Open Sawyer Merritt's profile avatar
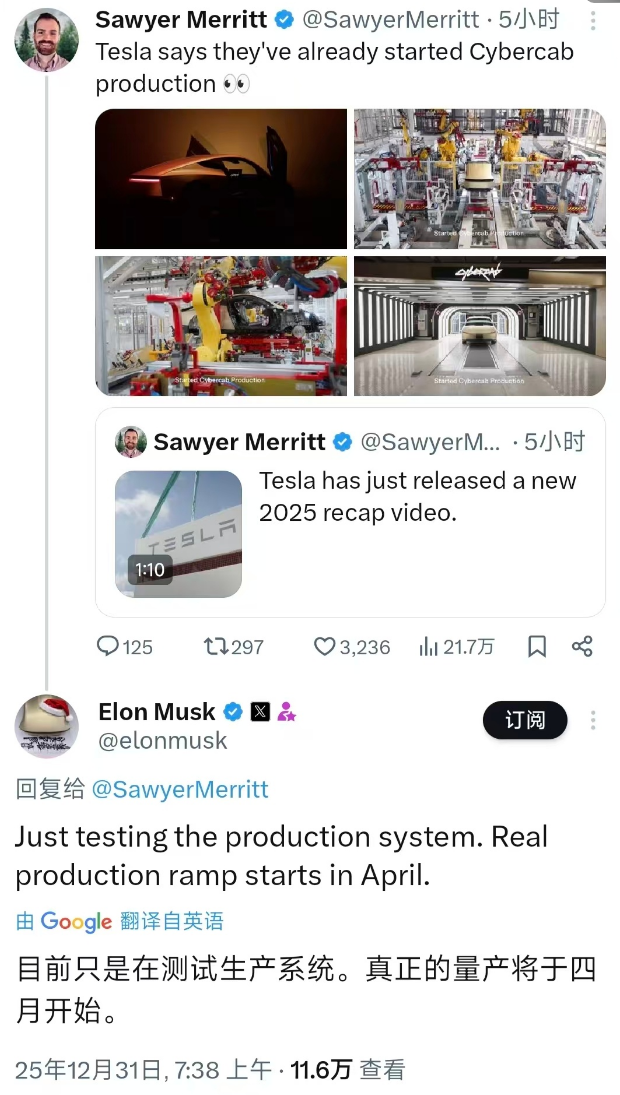620x1095 pixels. (x=46, y=40)
